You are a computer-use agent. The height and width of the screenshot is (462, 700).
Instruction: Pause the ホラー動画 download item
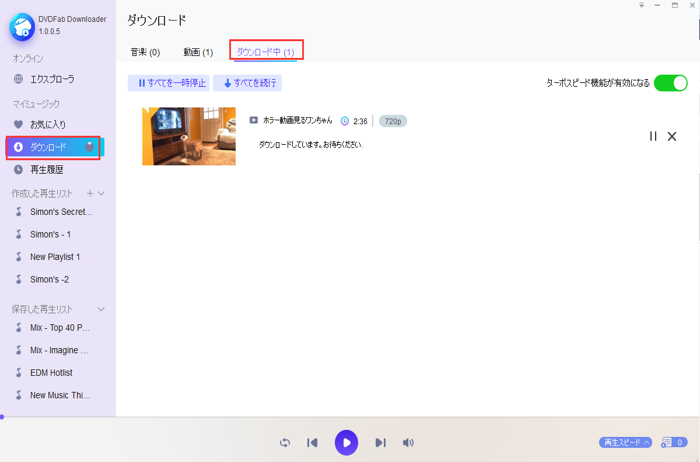[653, 136]
